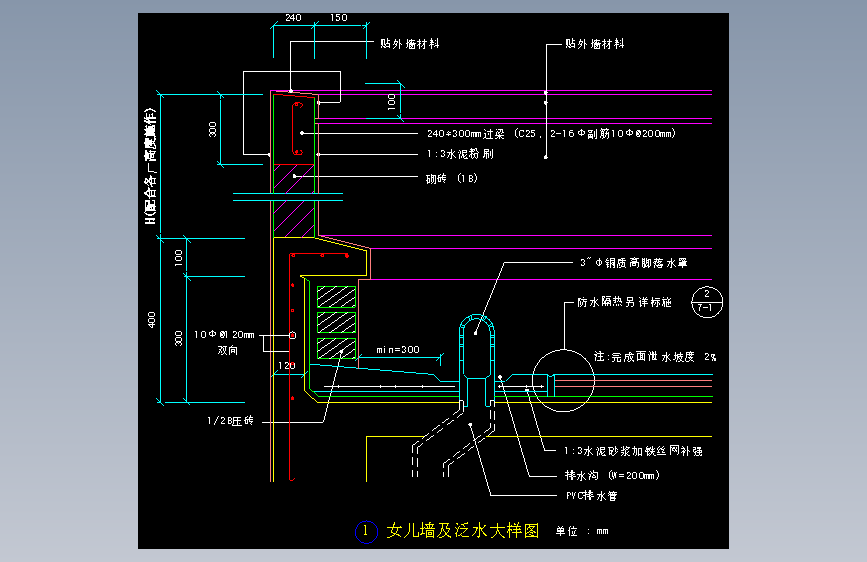Click the 240*300mm过梁 beam annotation

551,133
